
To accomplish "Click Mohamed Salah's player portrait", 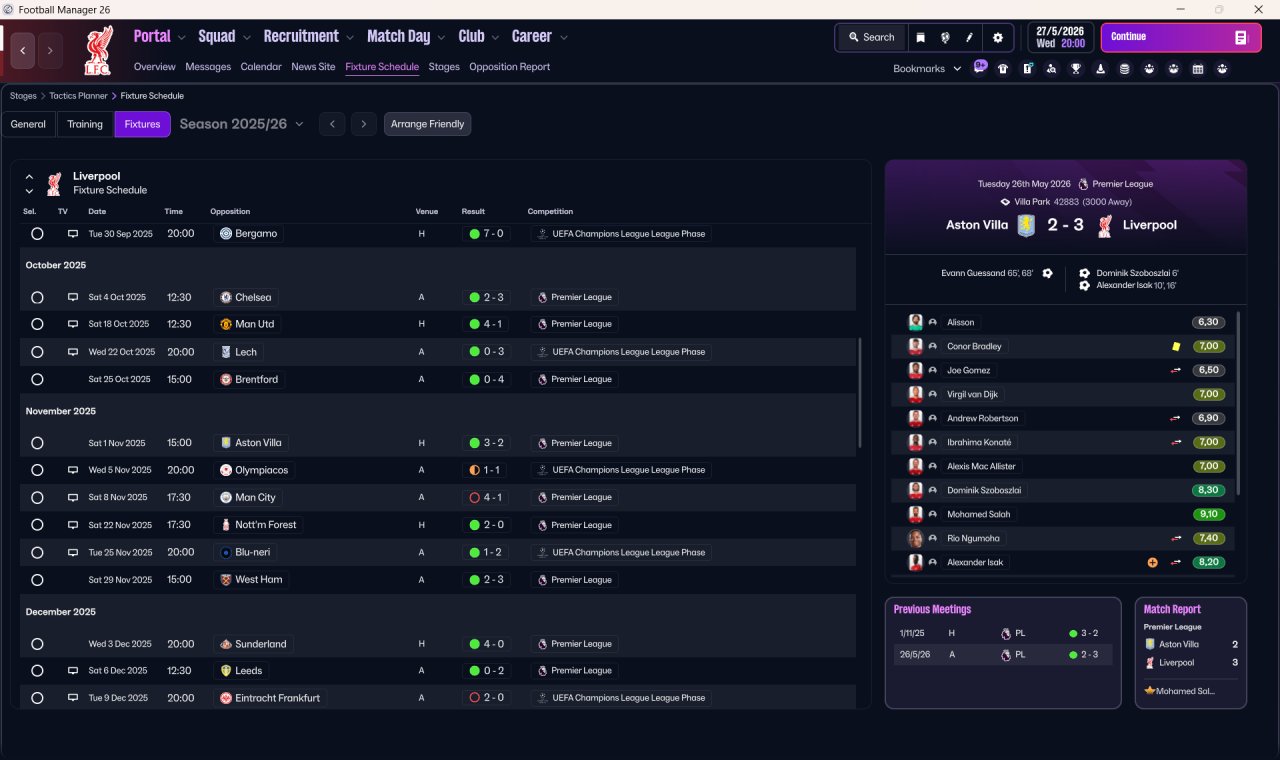I will pos(915,514).
